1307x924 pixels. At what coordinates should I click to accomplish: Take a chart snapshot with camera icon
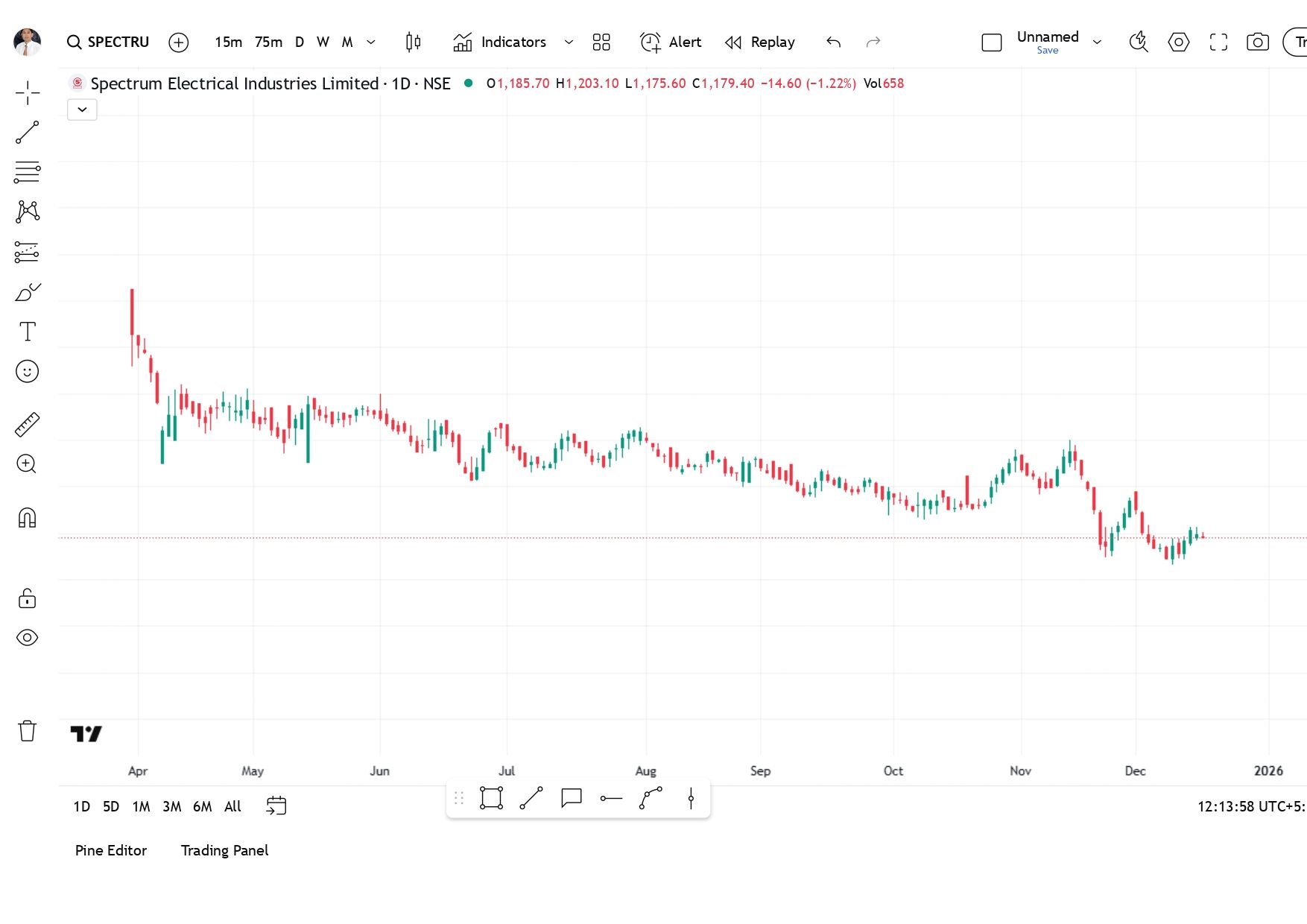pos(1258,42)
